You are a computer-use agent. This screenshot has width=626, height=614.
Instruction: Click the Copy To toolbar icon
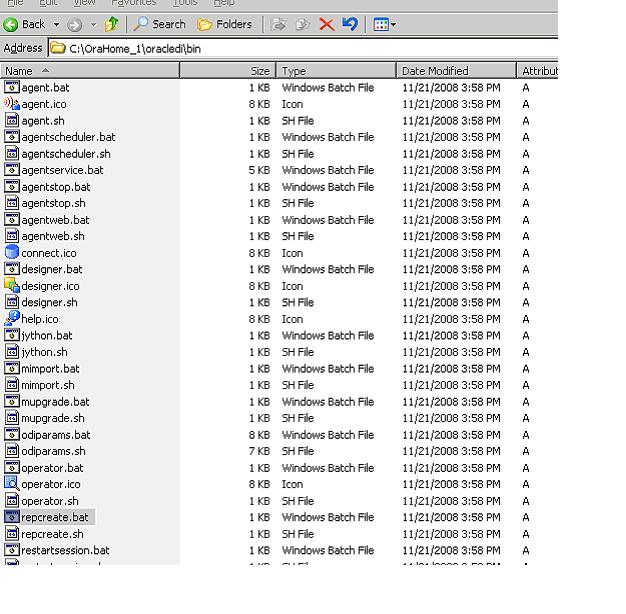tap(303, 25)
